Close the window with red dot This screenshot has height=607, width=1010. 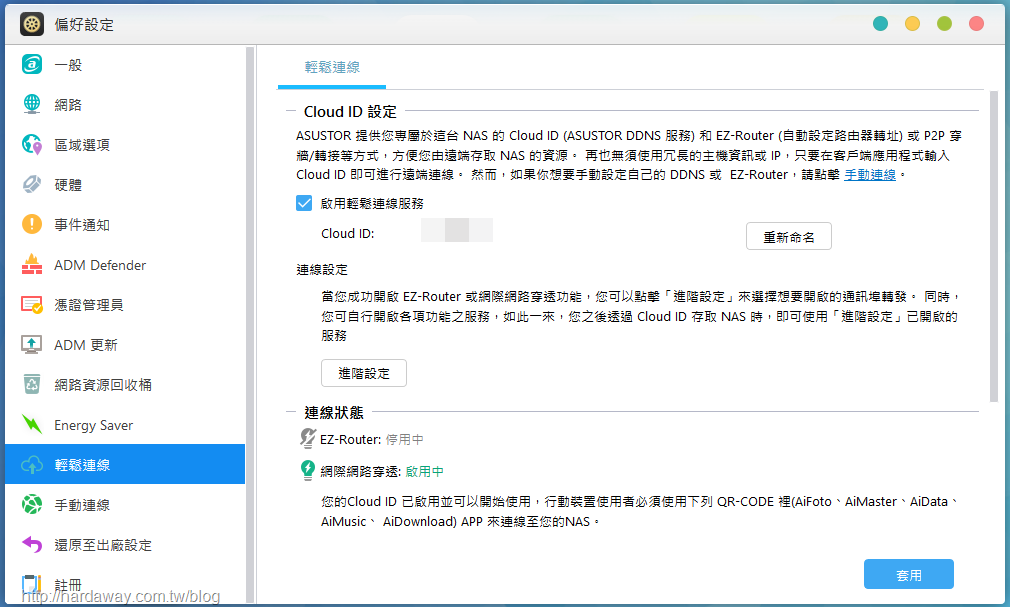click(976, 24)
